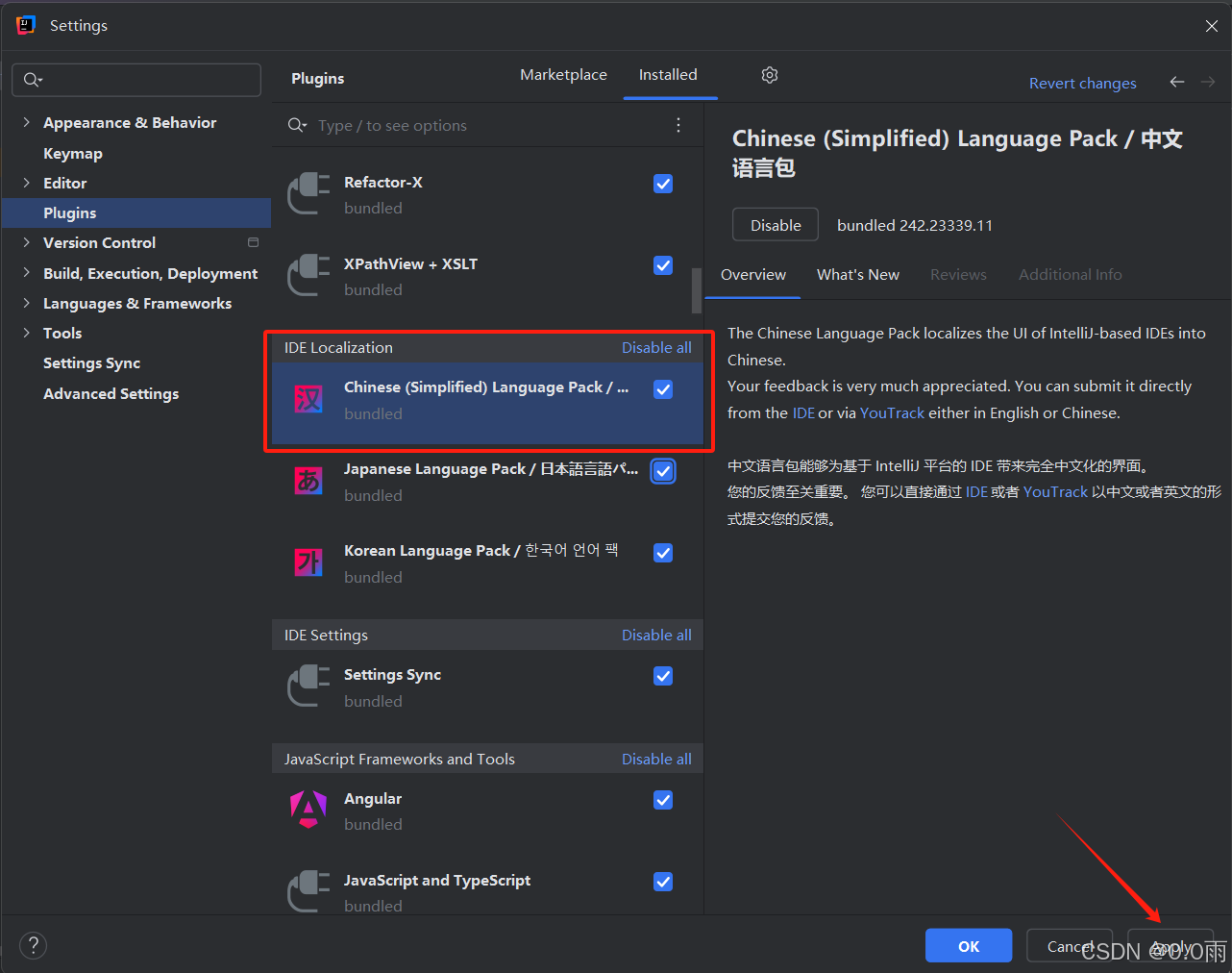Open the YouTrack link in the Chinese description
Screen dimensions: 1232x973
coord(1055,492)
